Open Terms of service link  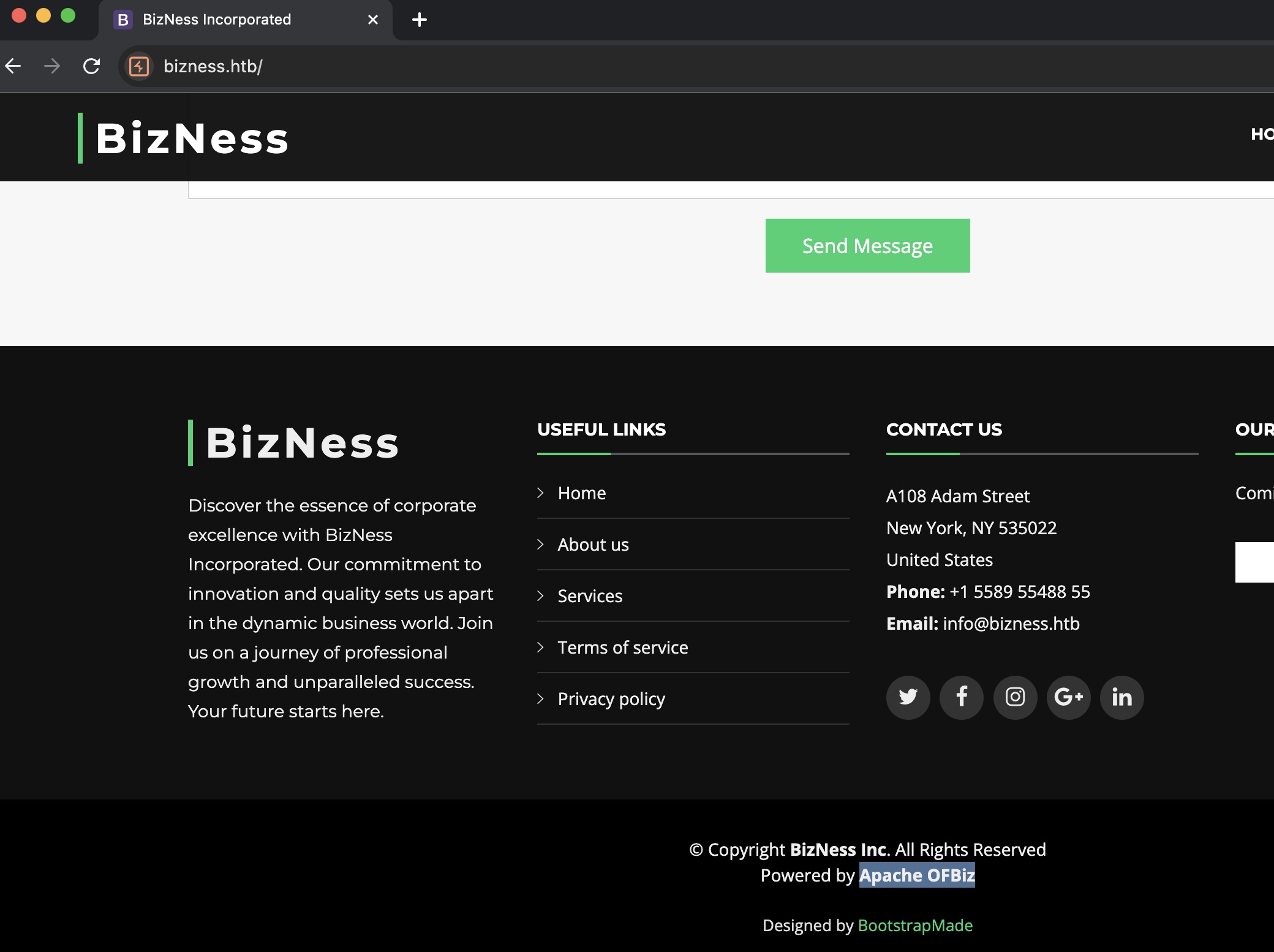click(x=622, y=648)
